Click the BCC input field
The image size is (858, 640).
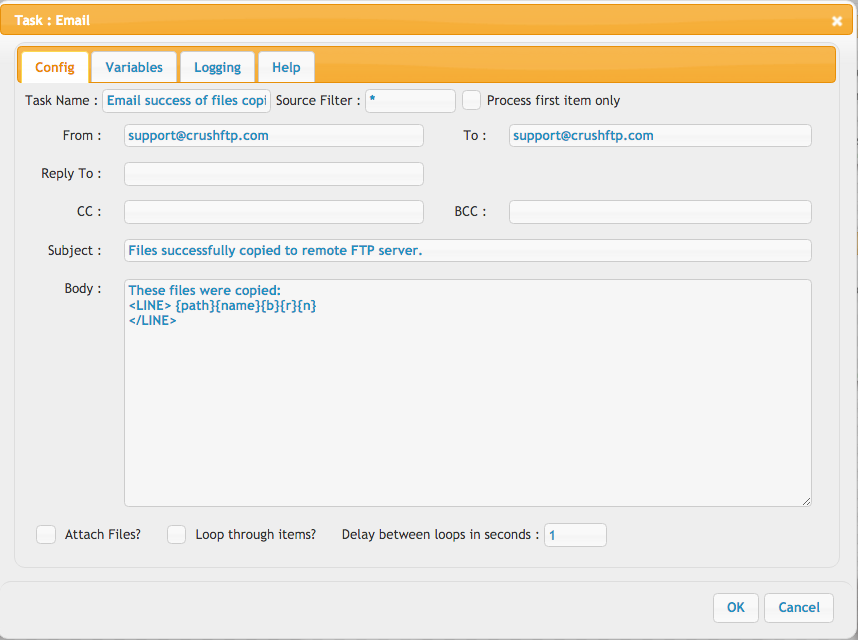pyautogui.click(x=660, y=212)
